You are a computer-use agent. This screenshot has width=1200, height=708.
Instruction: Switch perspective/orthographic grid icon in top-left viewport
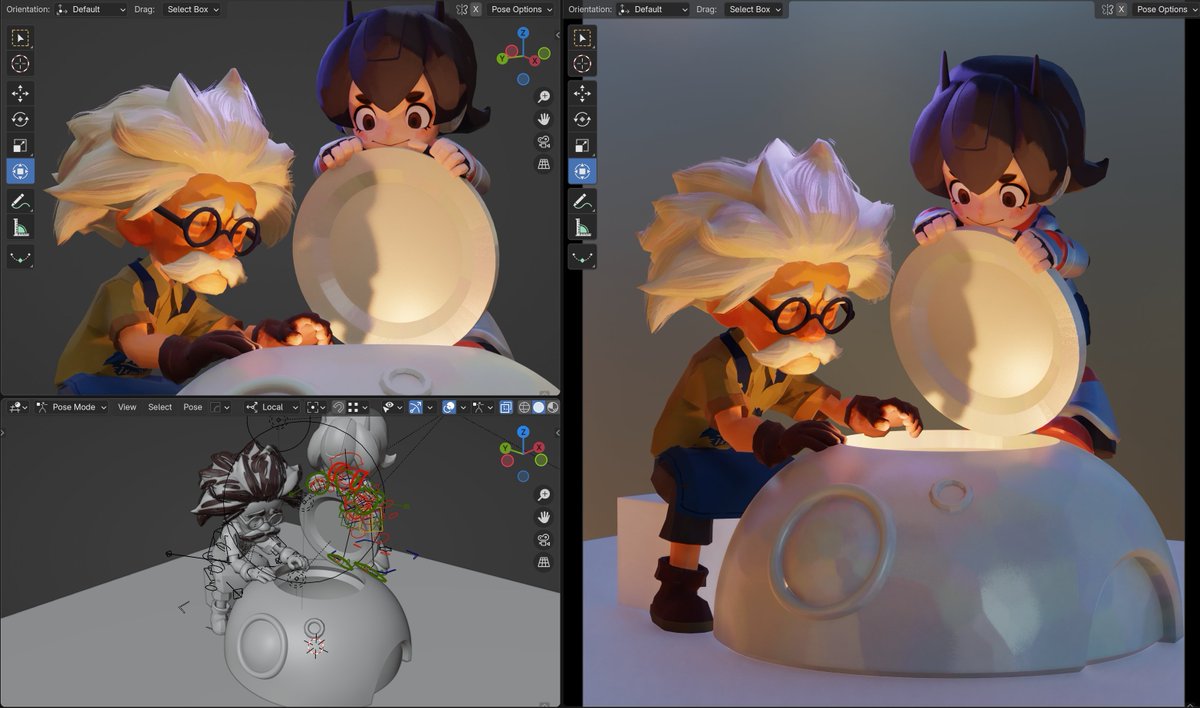[x=544, y=164]
